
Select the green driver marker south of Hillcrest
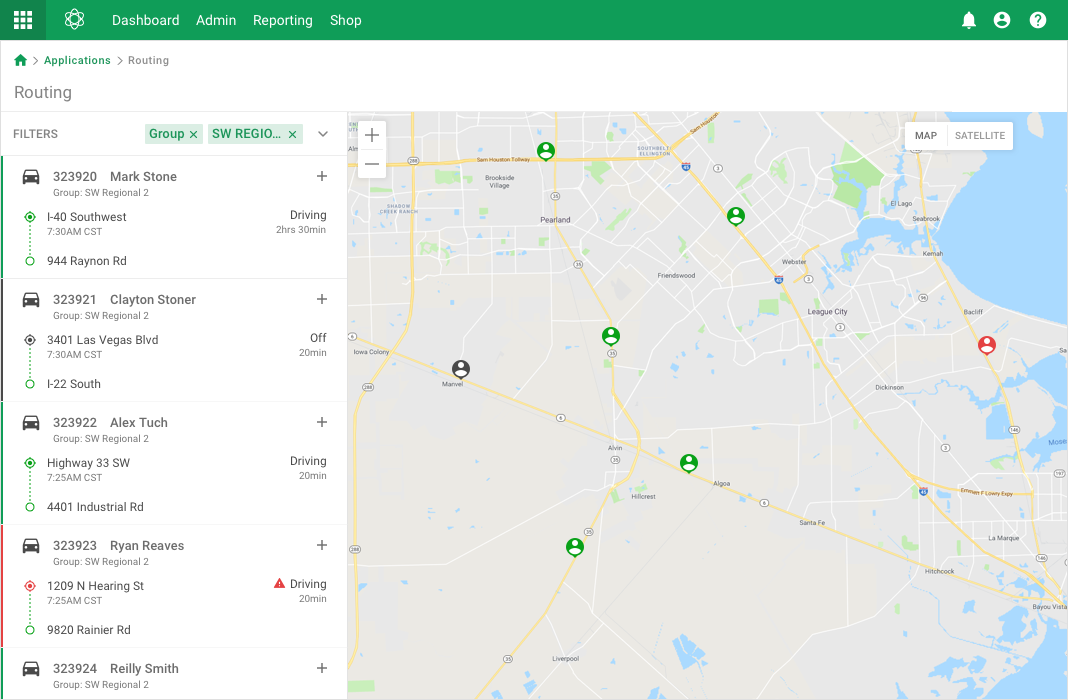pos(575,547)
